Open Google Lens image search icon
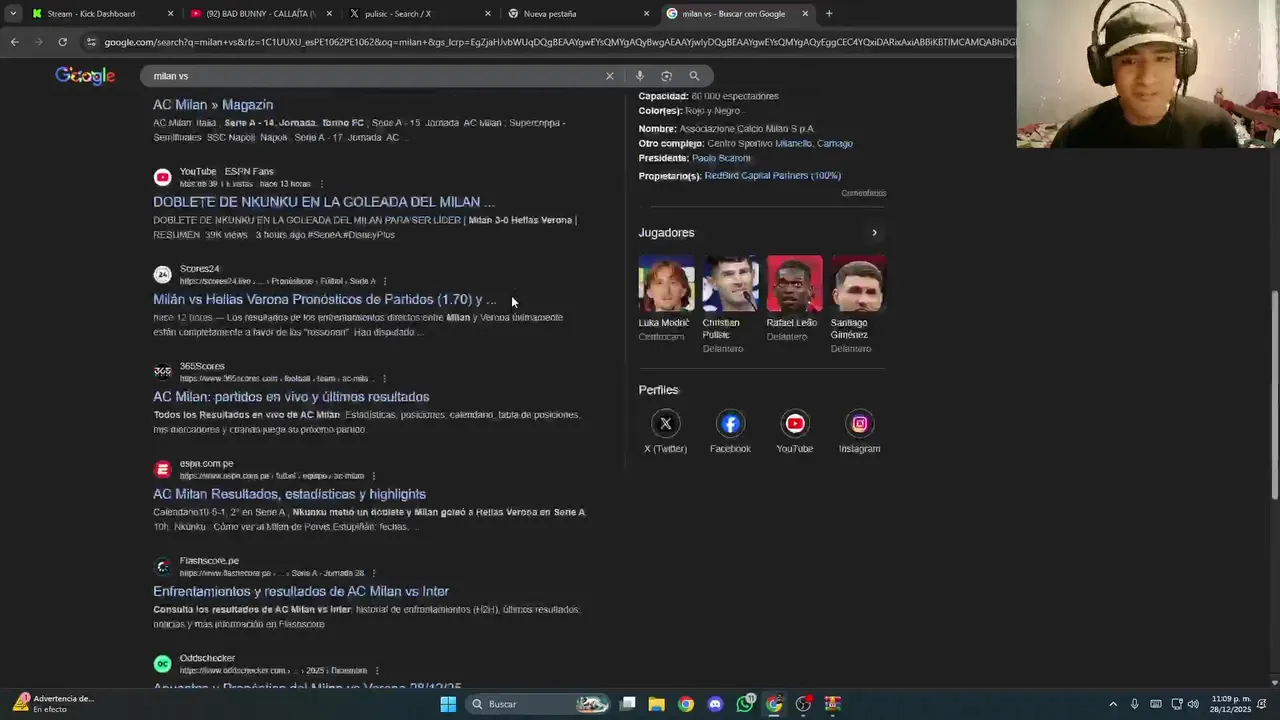 [666, 76]
